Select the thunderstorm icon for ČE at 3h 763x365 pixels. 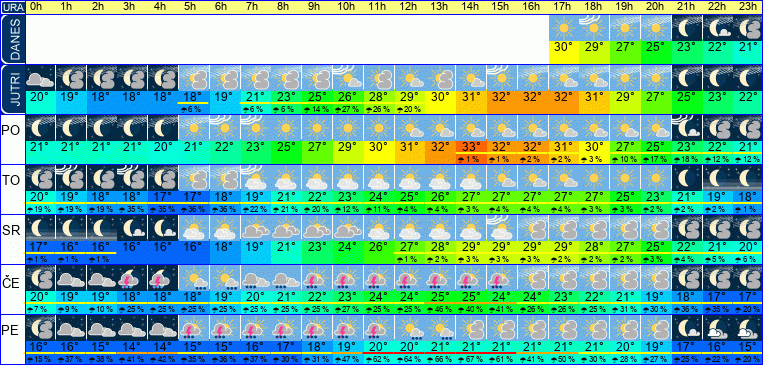coord(132,278)
